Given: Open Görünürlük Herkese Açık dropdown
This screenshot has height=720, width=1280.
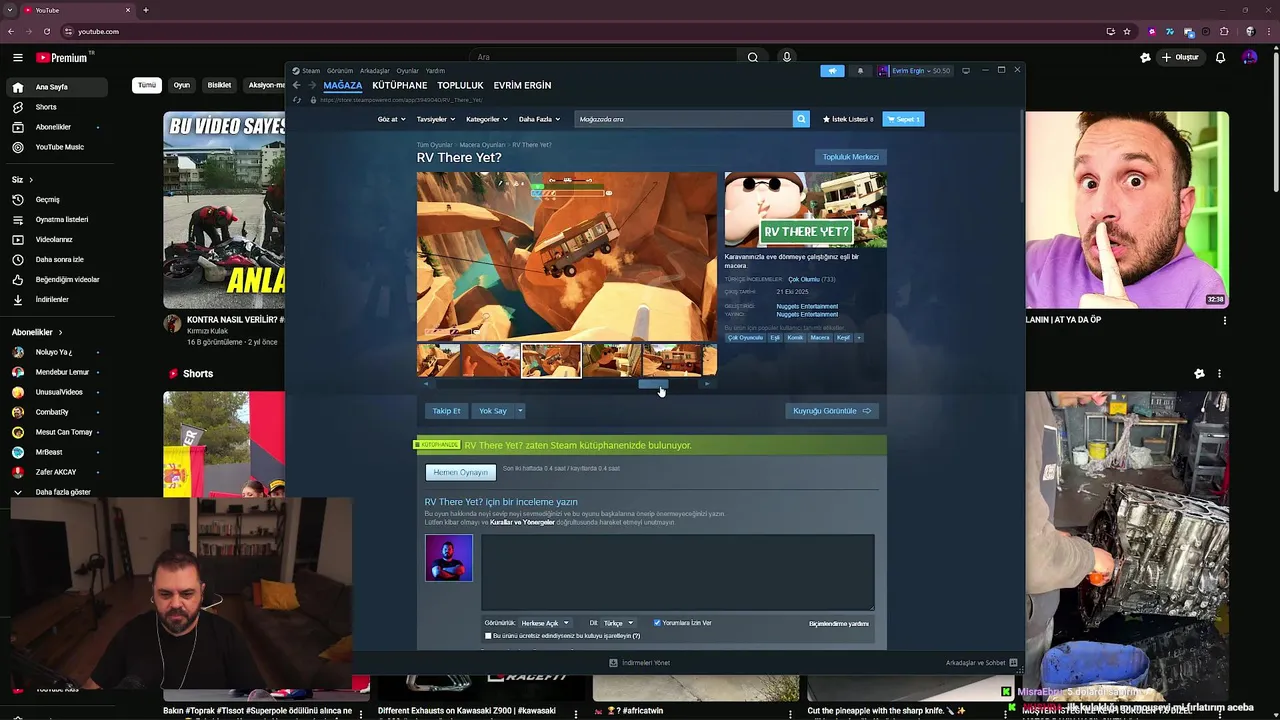Looking at the screenshot, I should [545, 623].
